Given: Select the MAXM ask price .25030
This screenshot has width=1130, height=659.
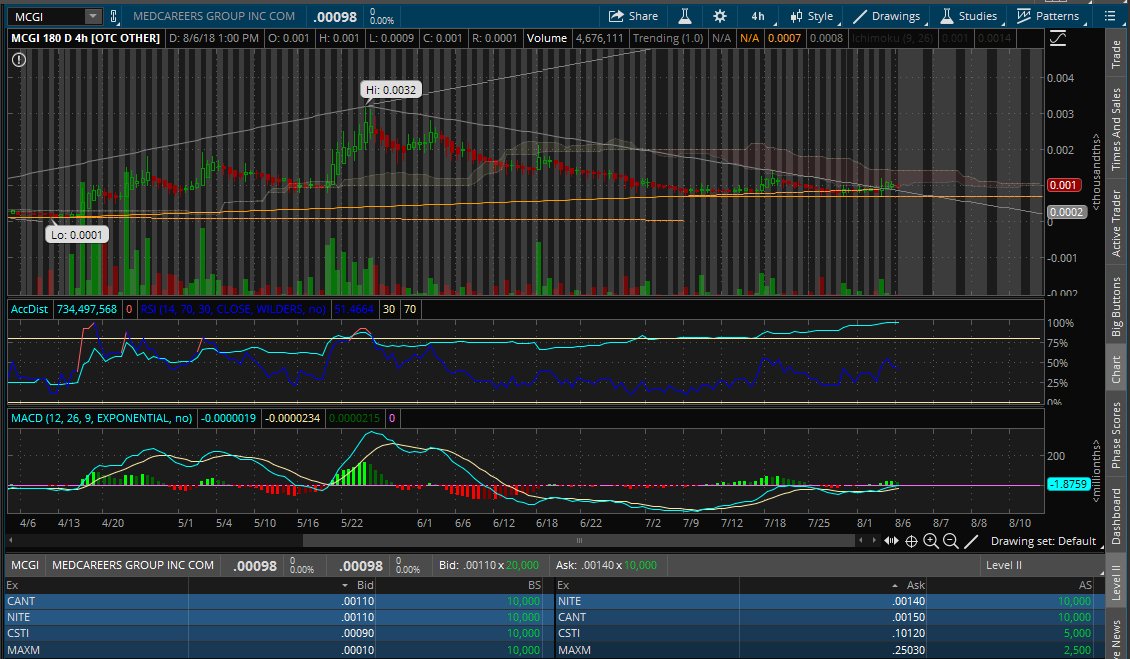Looking at the screenshot, I should click(x=907, y=650).
